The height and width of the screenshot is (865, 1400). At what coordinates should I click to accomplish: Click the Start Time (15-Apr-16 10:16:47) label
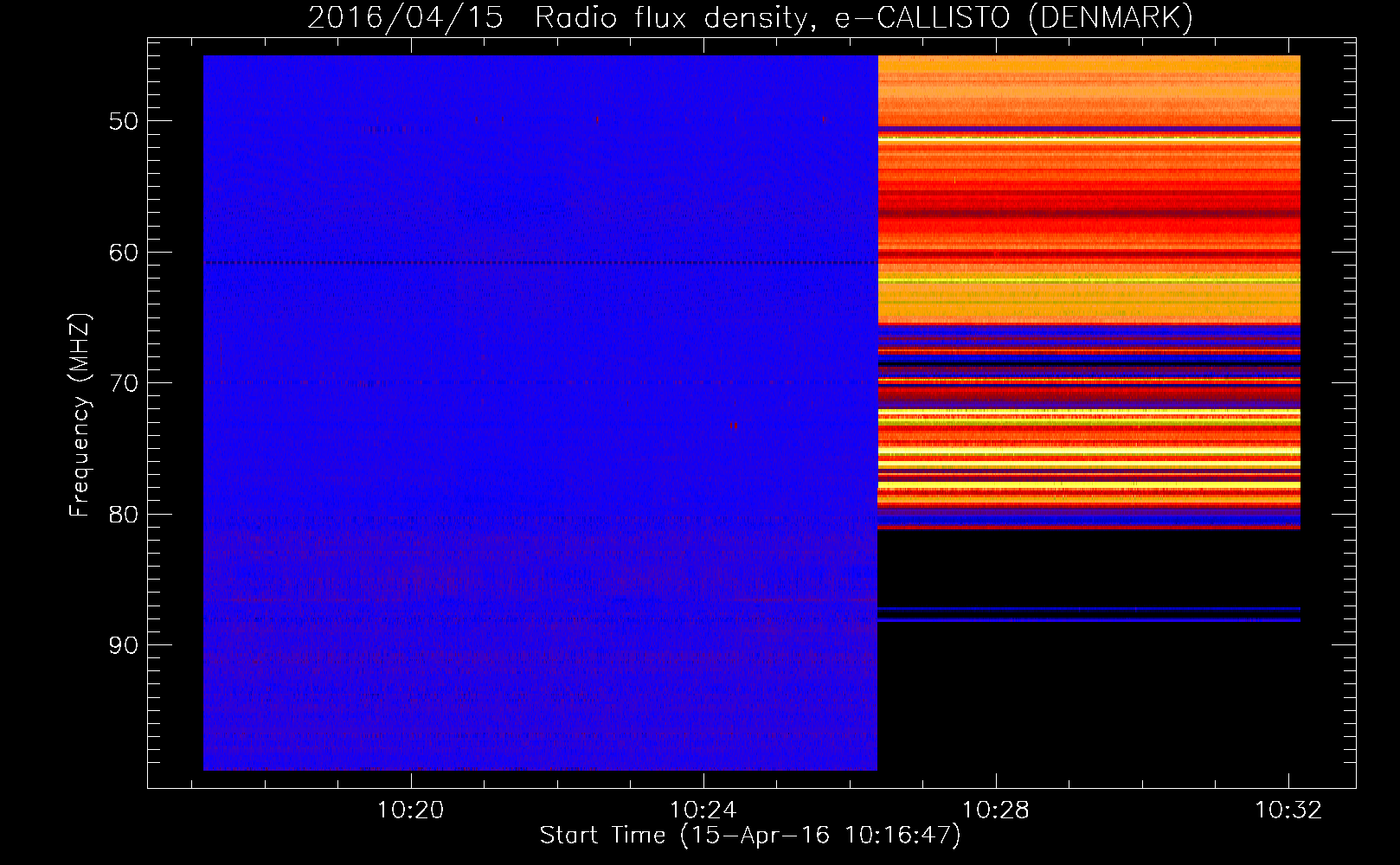750,836
